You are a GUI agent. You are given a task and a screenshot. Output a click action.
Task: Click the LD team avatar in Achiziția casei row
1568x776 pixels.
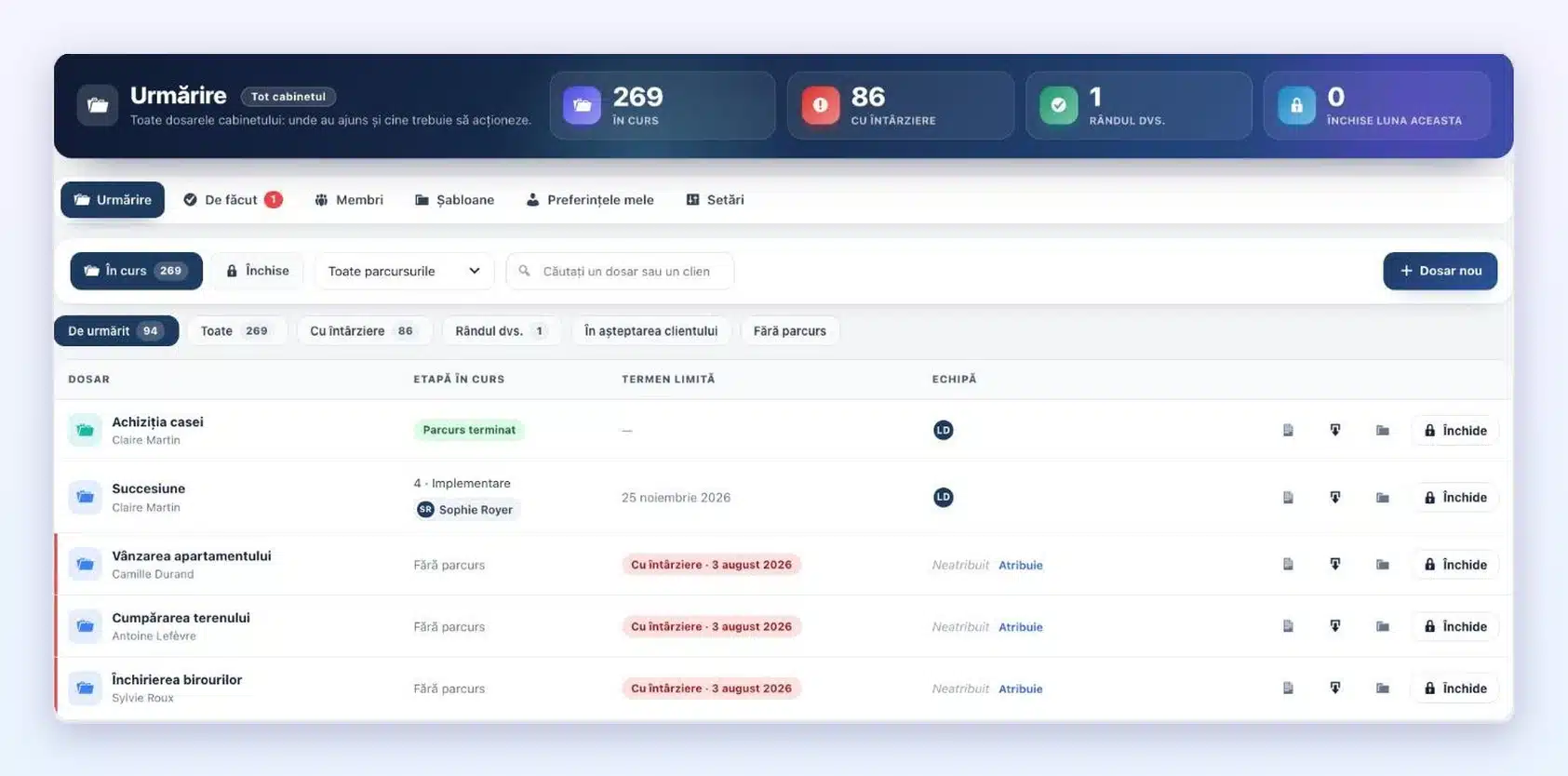click(x=943, y=430)
